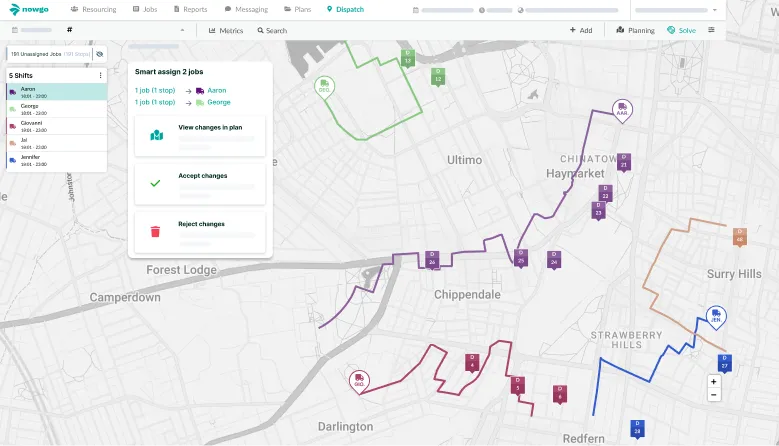Click the Reject changes trash icon

click(x=155, y=231)
